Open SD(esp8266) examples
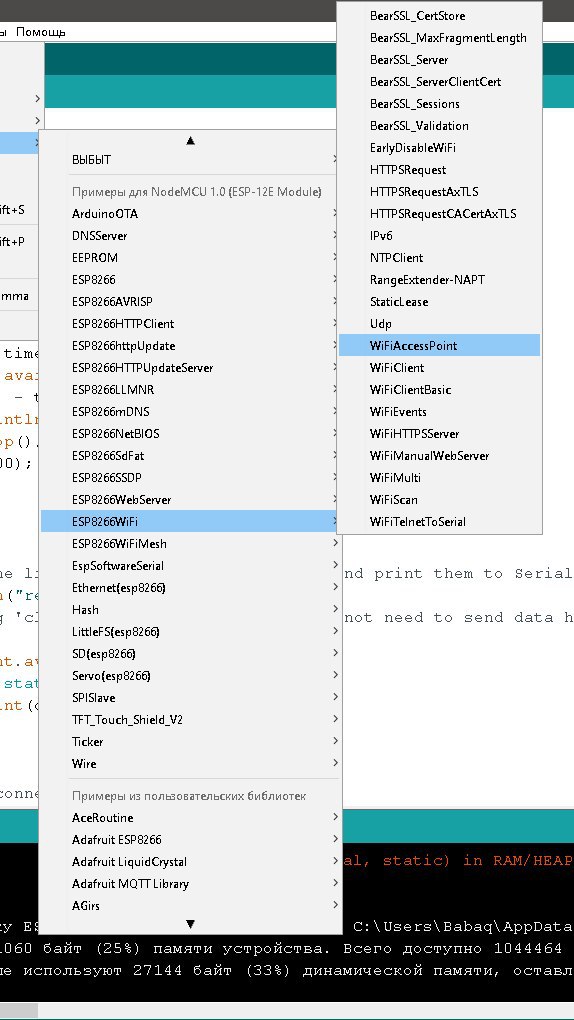 190,654
